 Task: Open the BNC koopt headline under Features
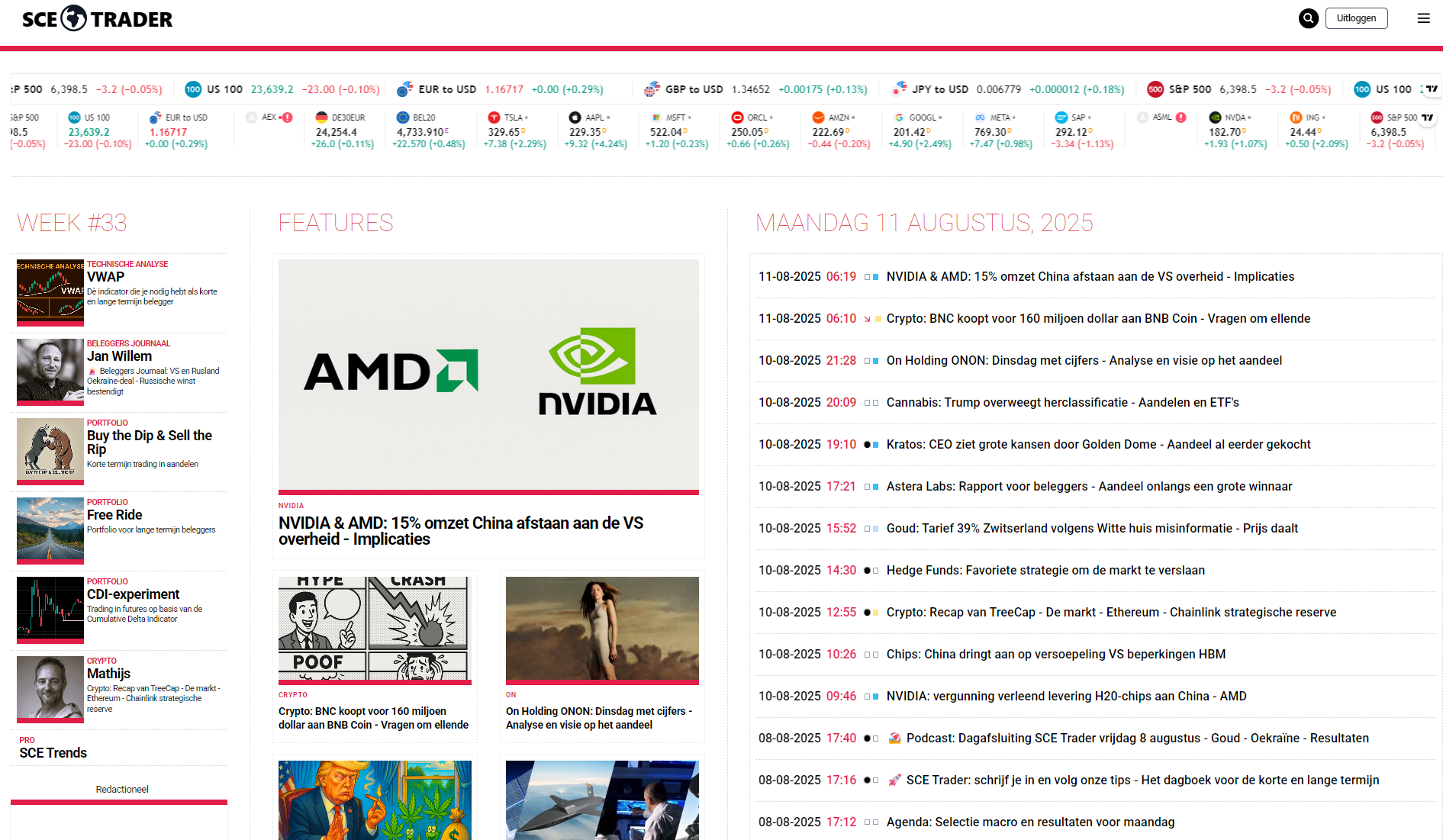(x=373, y=718)
